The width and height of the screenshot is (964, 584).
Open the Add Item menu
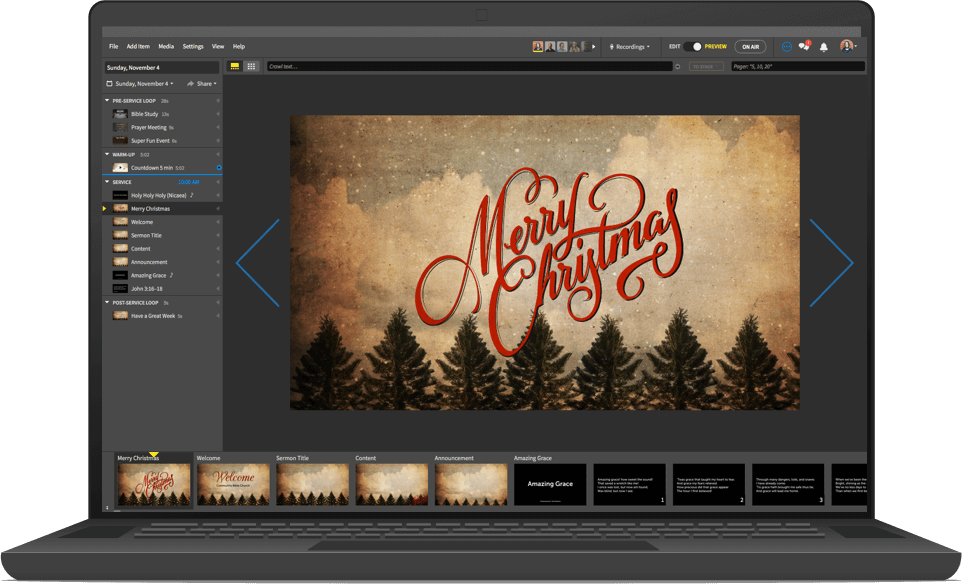click(x=138, y=47)
